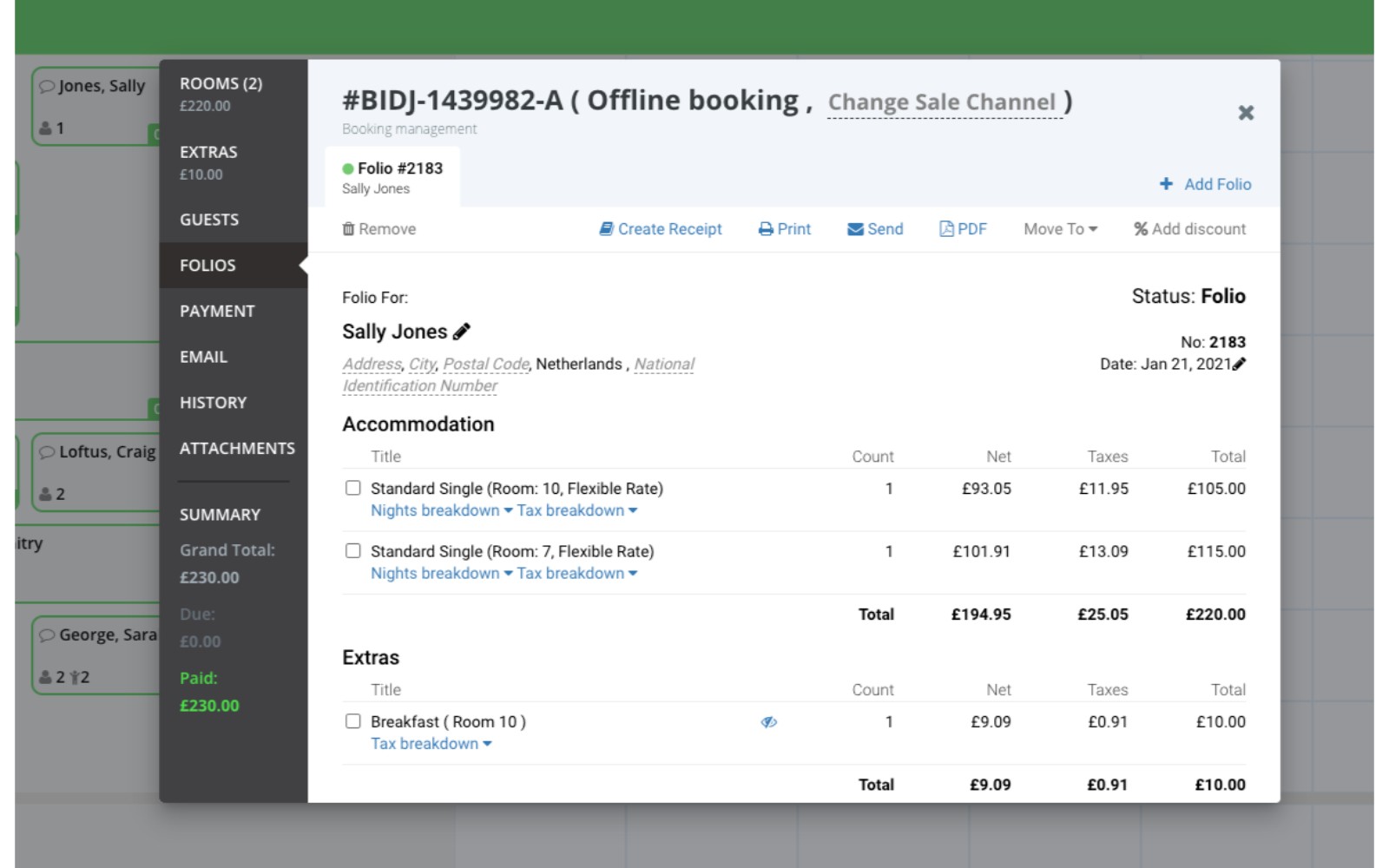Click the Add Folio button
Screen dimensions: 1389x868
pos(1205,184)
